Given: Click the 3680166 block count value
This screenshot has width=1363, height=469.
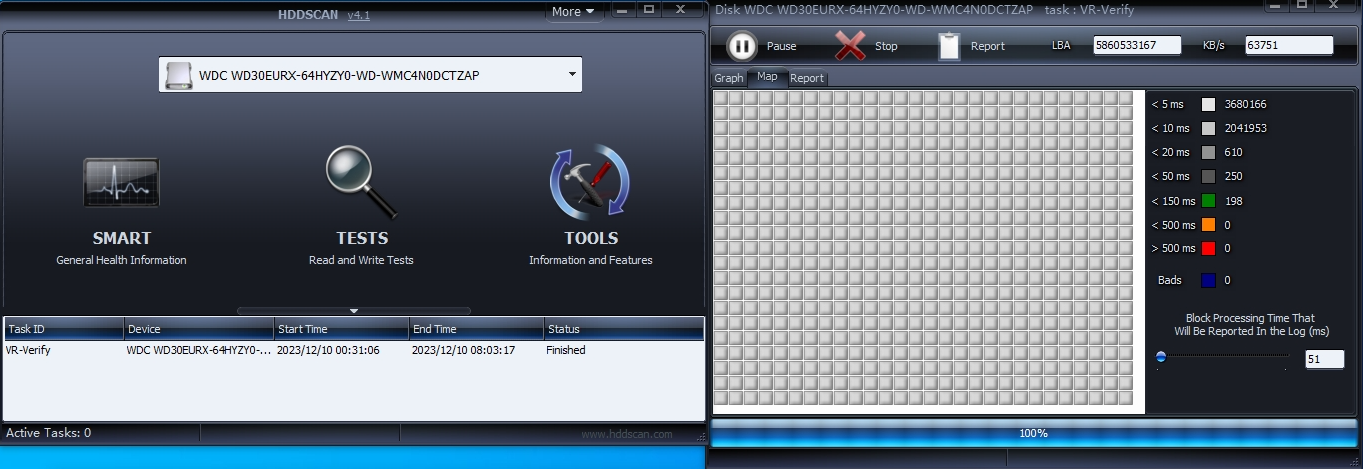Looking at the screenshot, I should tap(1245, 104).
